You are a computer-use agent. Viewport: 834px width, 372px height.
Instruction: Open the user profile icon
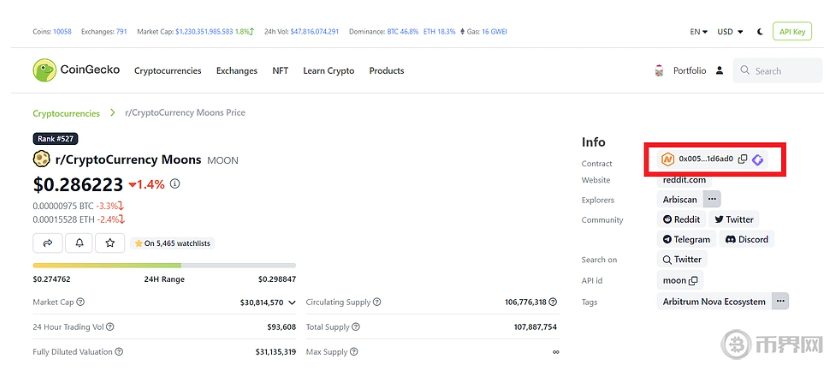(x=719, y=70)
